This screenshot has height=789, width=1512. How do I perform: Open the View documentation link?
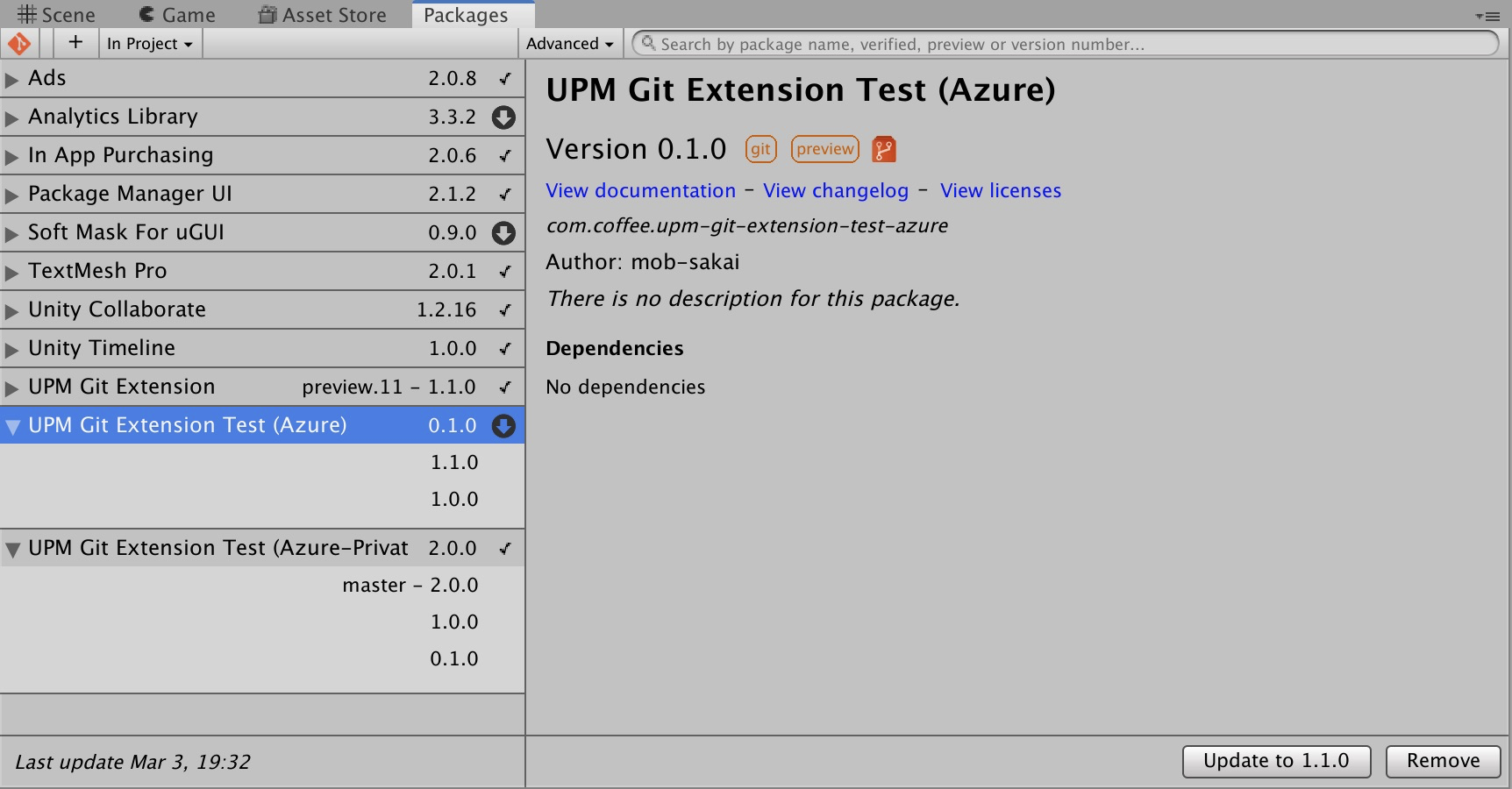[640, 190]
